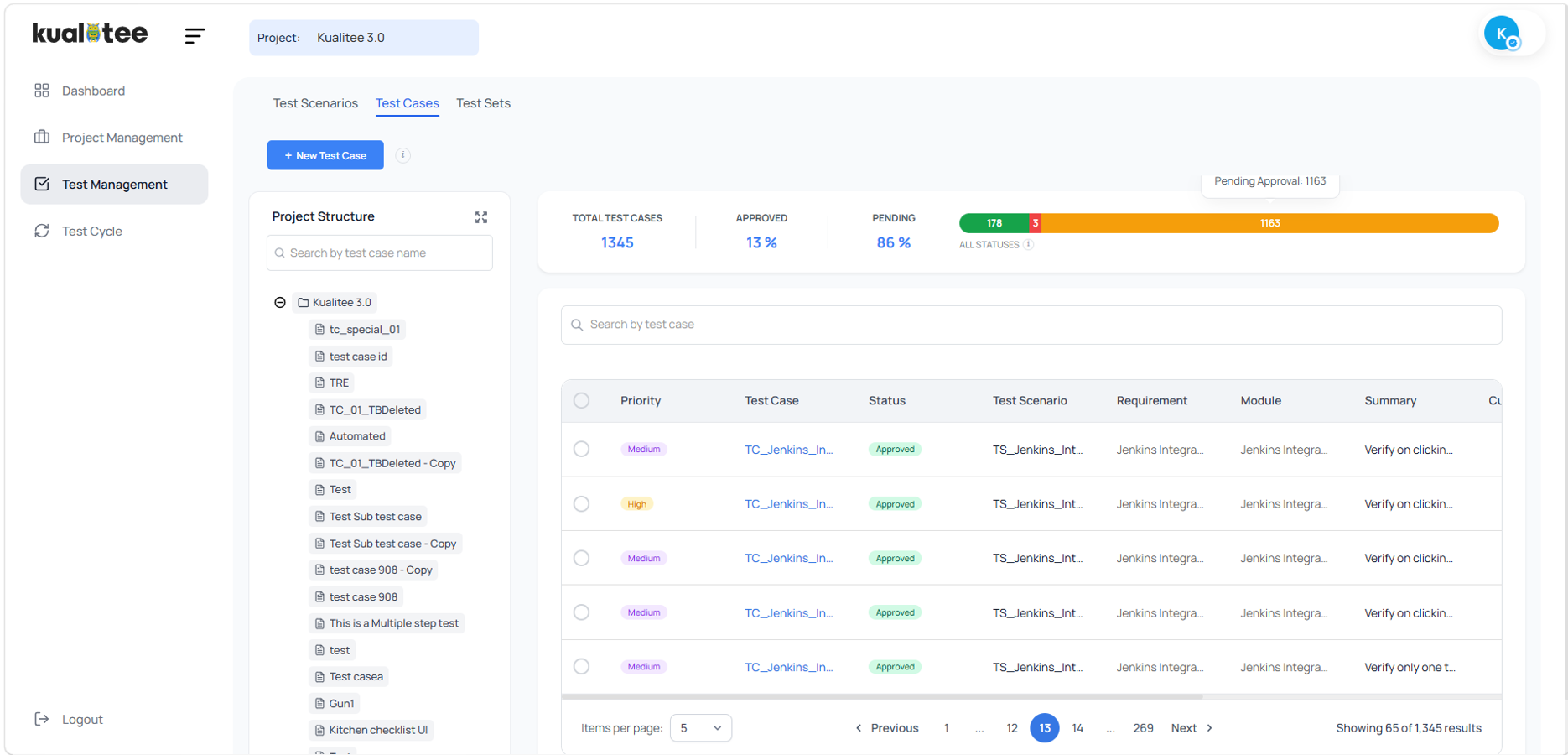Open Dashboard in the sidebar

[114, 91]
